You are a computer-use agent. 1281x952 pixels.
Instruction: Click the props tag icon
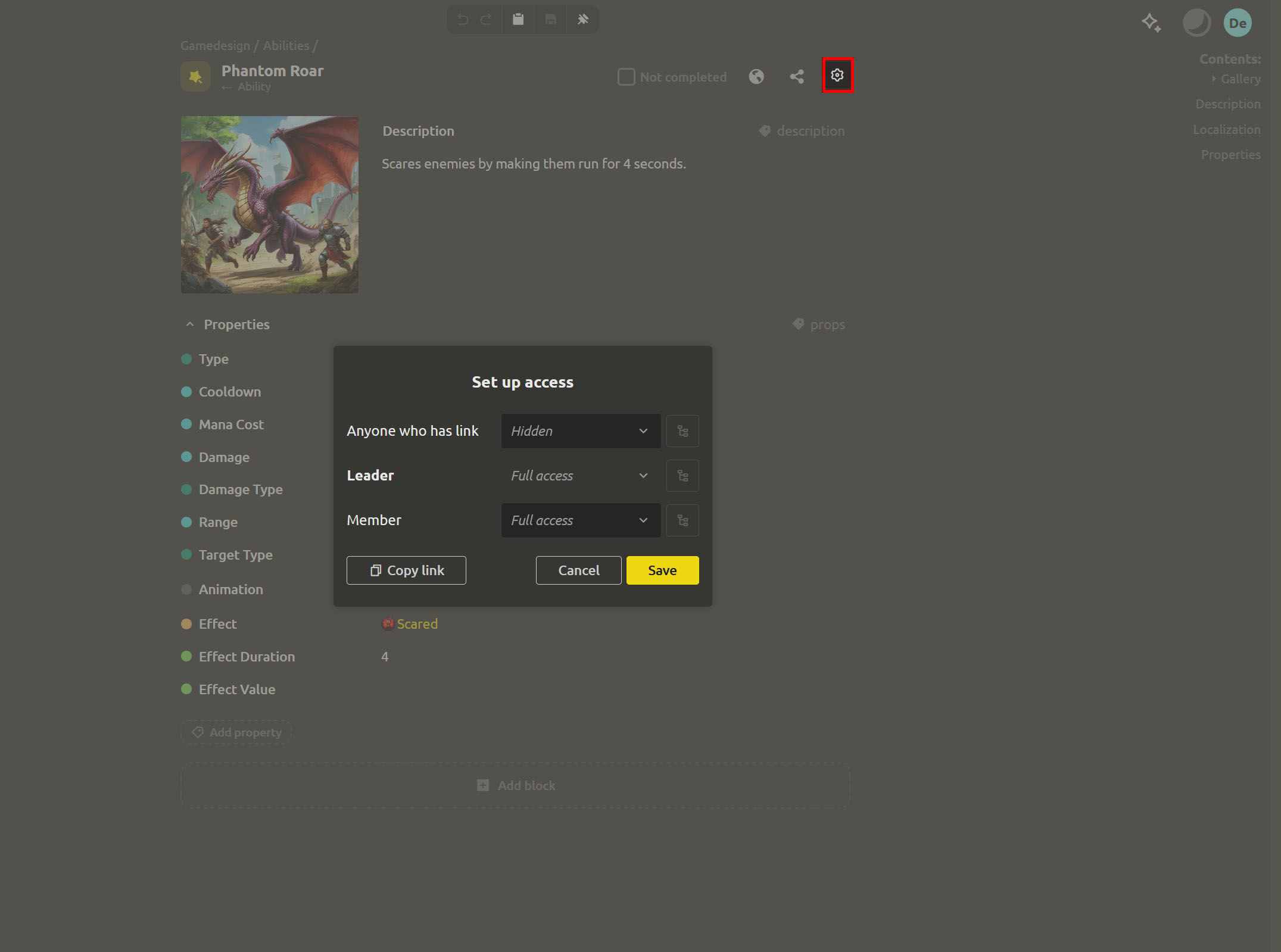[x=798, y=324]
